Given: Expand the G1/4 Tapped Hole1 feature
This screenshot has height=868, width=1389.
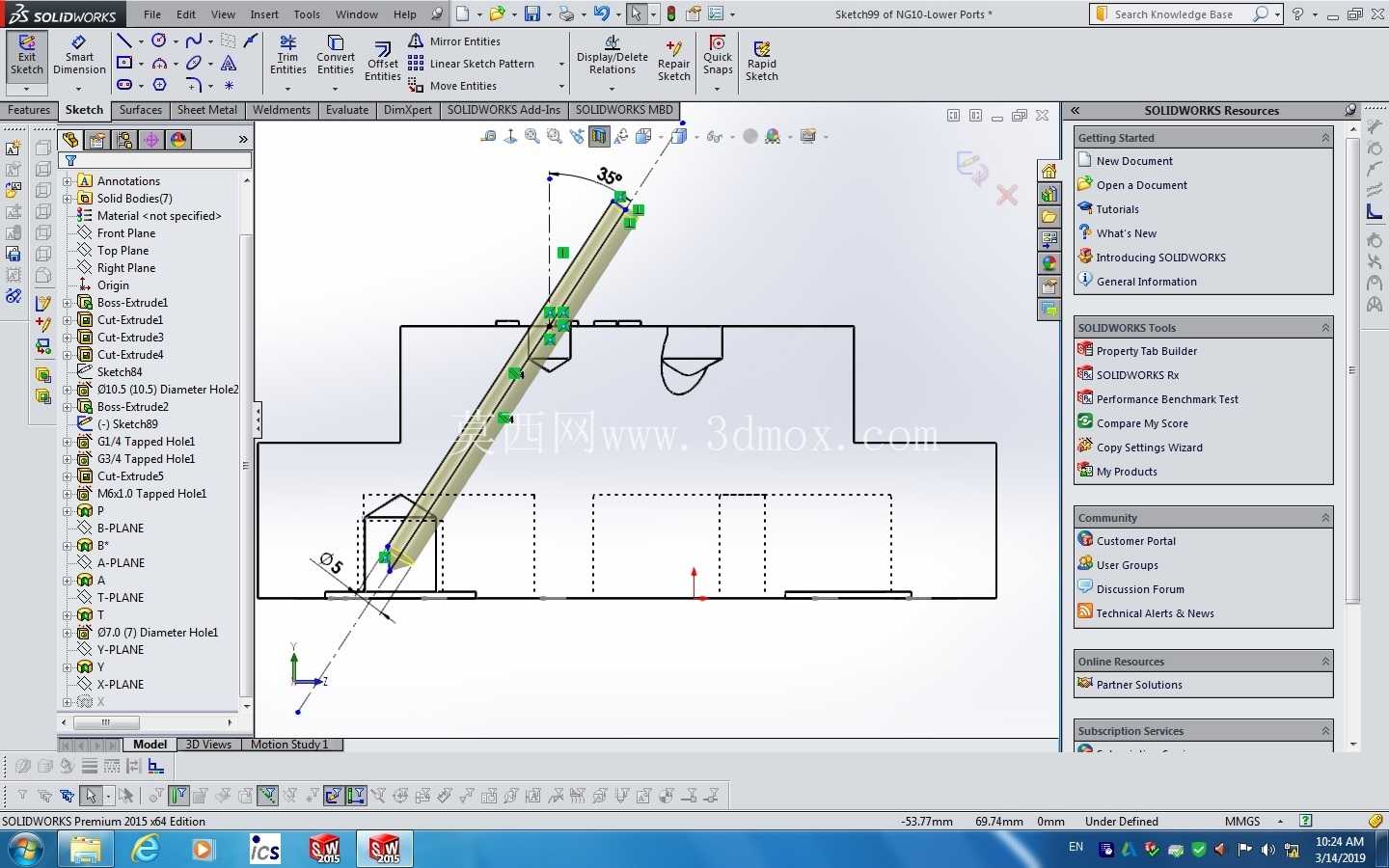Looking at the screenshot, I should point(68,442).
